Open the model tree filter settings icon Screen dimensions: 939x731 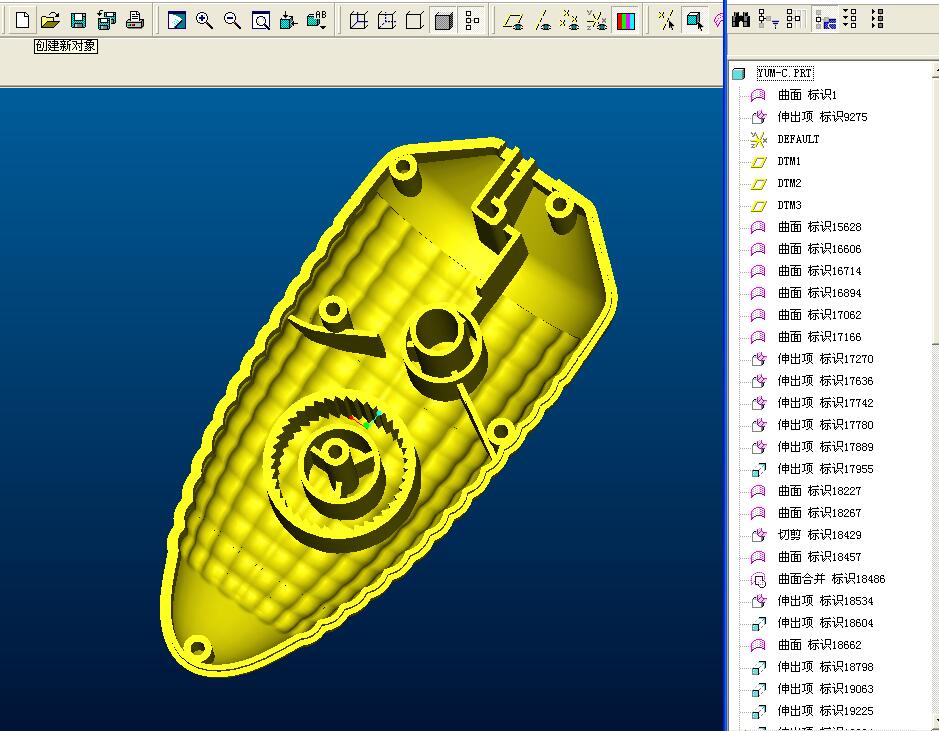click(x=768, y=19)
